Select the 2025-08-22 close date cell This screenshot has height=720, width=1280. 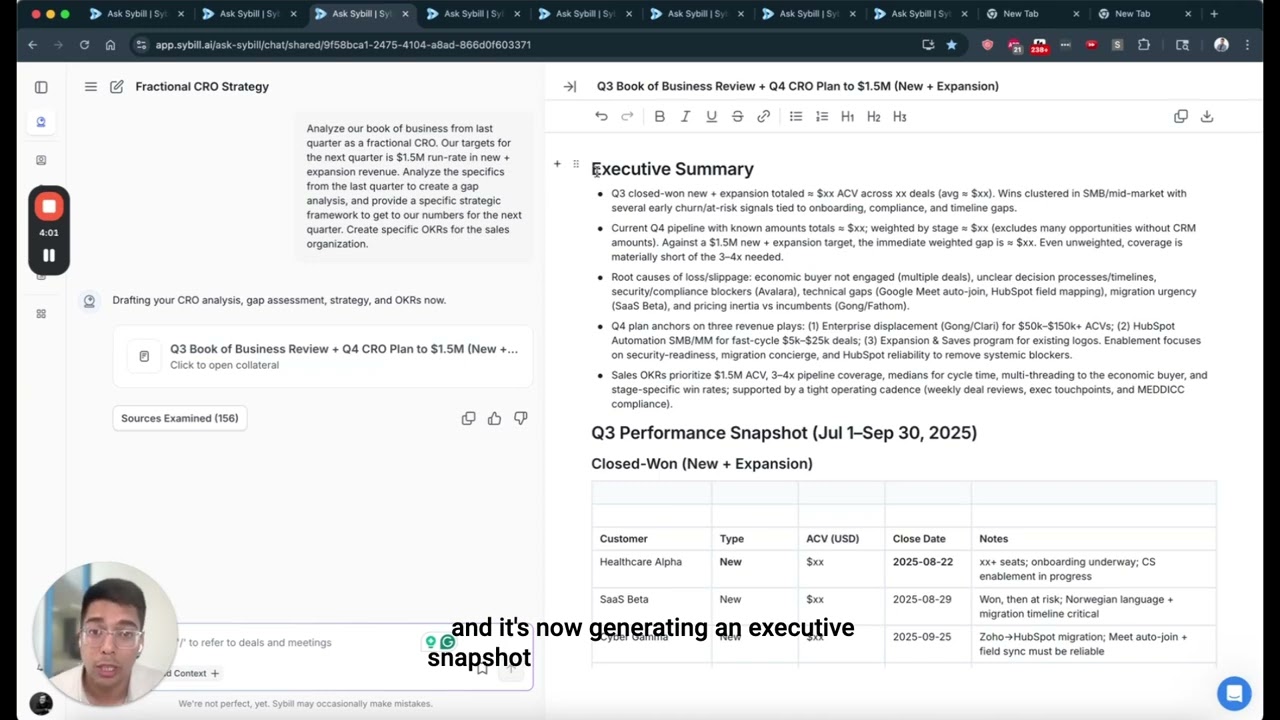(x=927, y=569)
